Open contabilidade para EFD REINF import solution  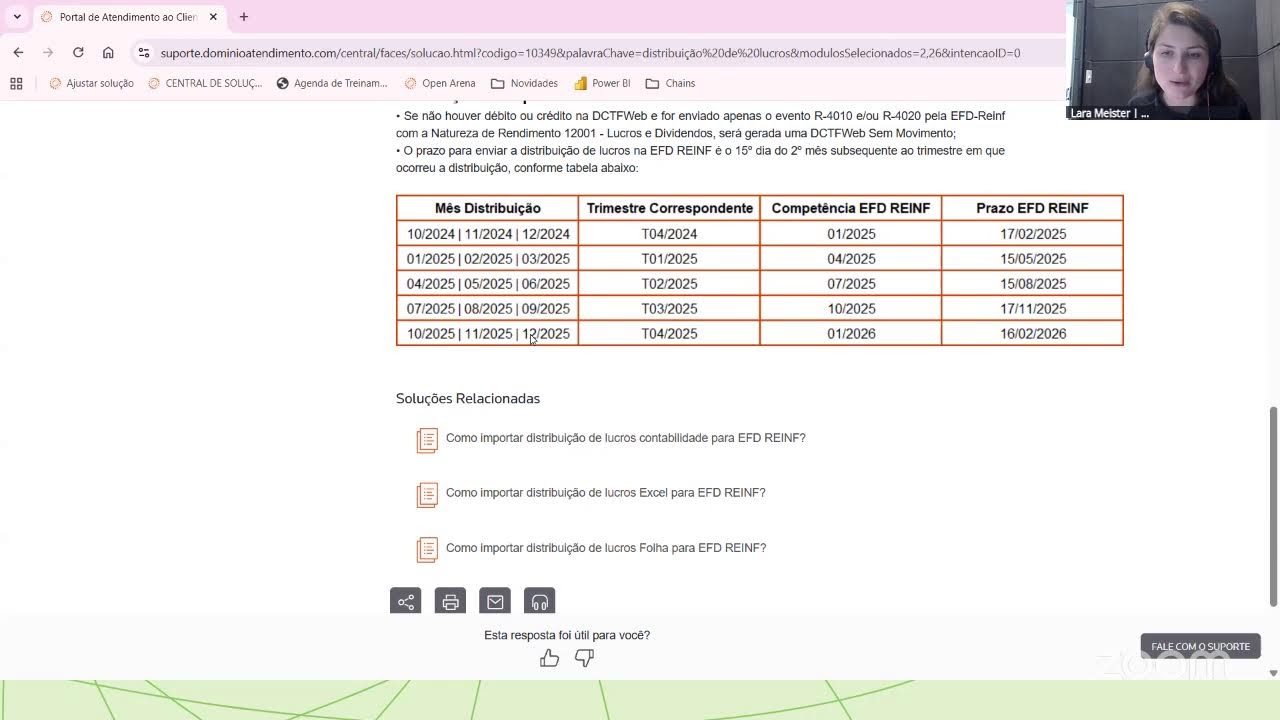click(625, 438)
